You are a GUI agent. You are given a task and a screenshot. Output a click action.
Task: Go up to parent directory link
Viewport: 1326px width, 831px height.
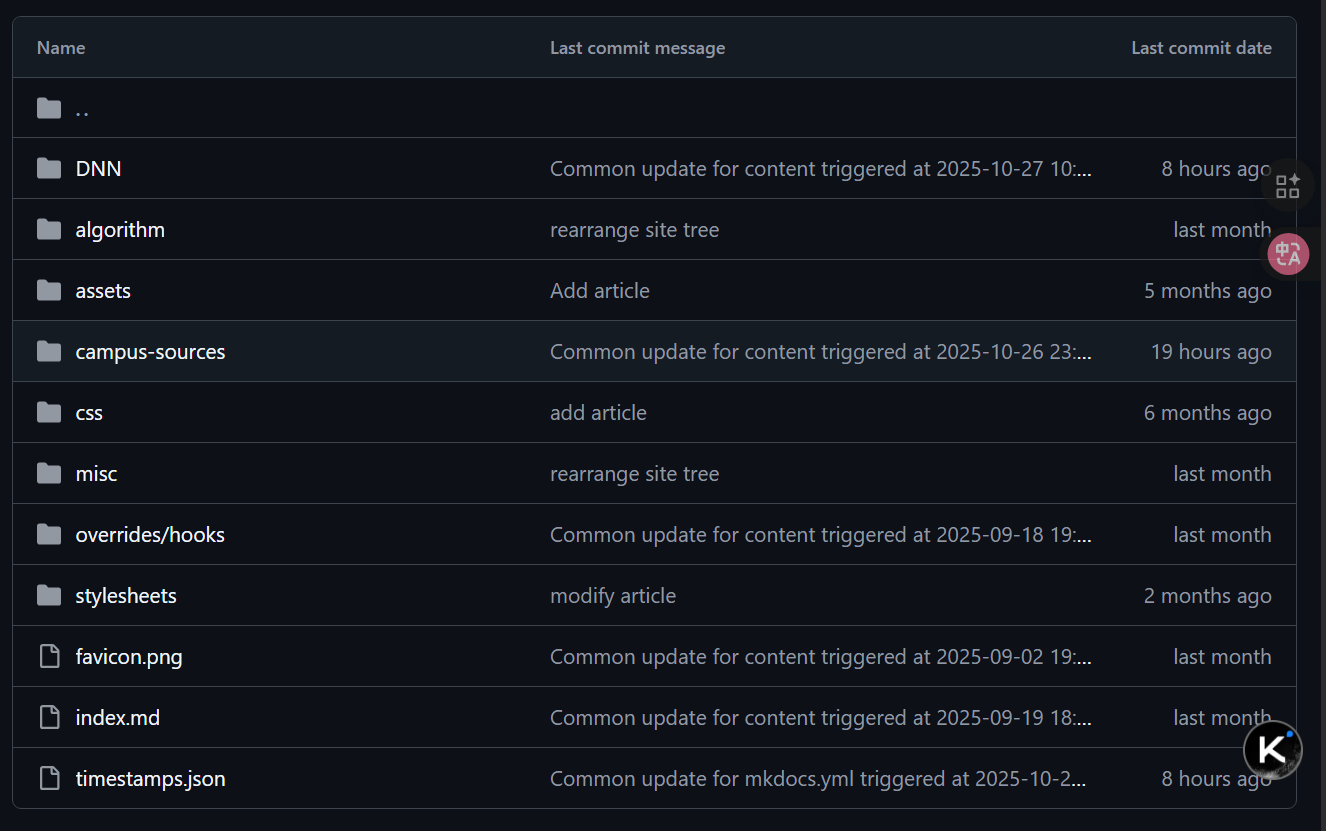point(82,109)
